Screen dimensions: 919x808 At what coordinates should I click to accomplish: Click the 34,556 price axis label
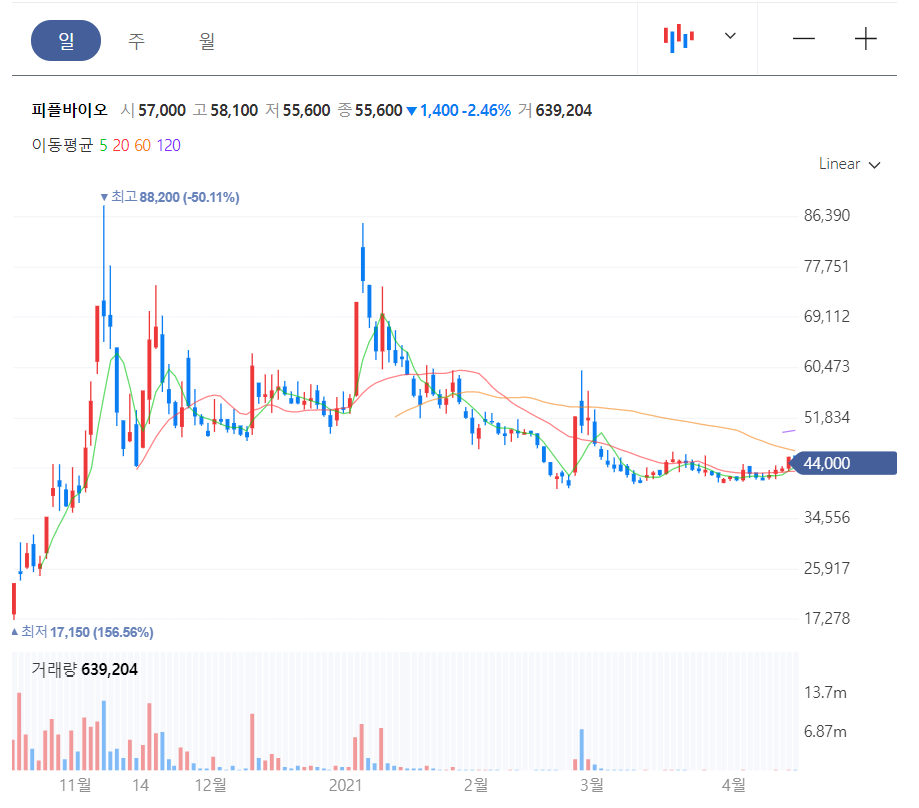(x=826, y=517)
